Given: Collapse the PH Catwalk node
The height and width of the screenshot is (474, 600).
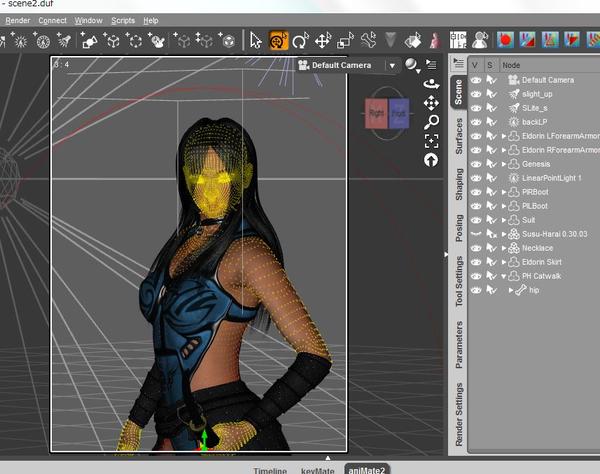Looking at the screenshot, I should [x=504, y=276].
